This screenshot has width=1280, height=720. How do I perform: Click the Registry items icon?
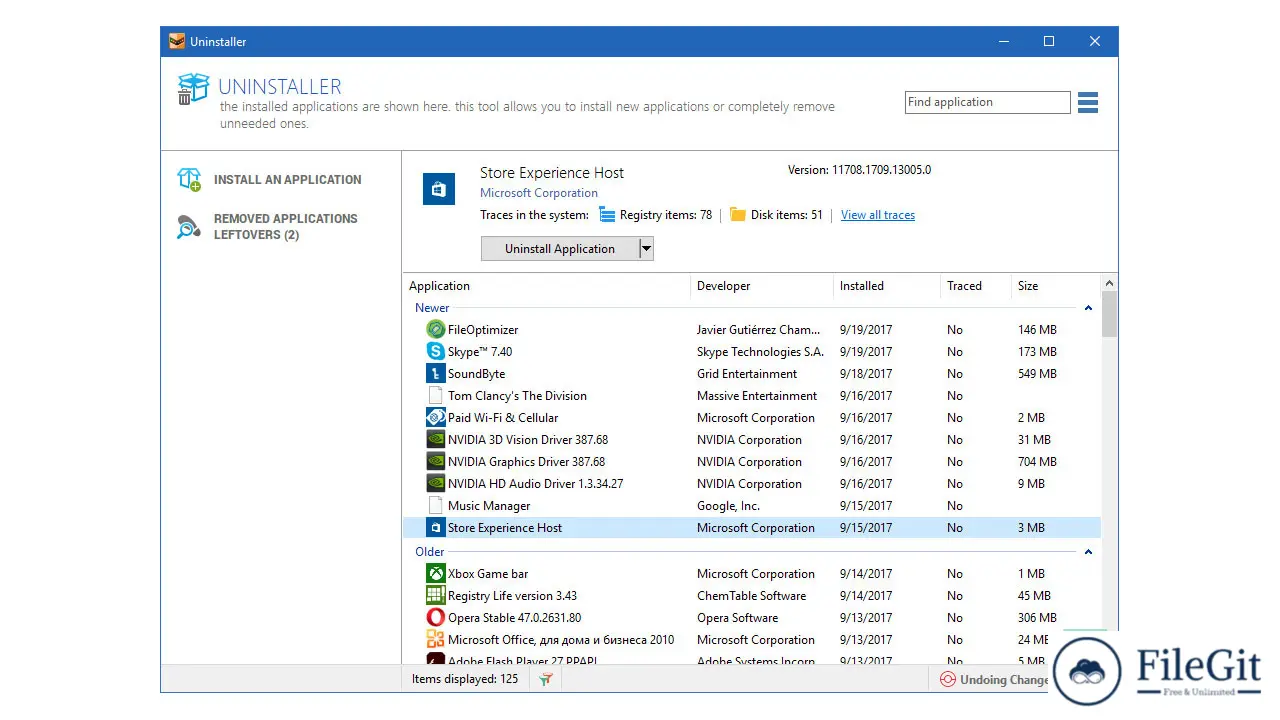[607, 215]
